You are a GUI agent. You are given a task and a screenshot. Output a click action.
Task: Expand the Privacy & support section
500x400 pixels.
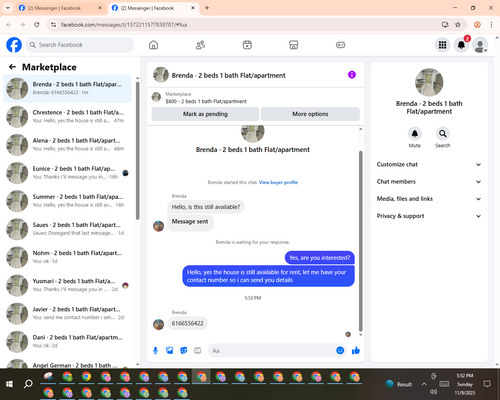429,216
